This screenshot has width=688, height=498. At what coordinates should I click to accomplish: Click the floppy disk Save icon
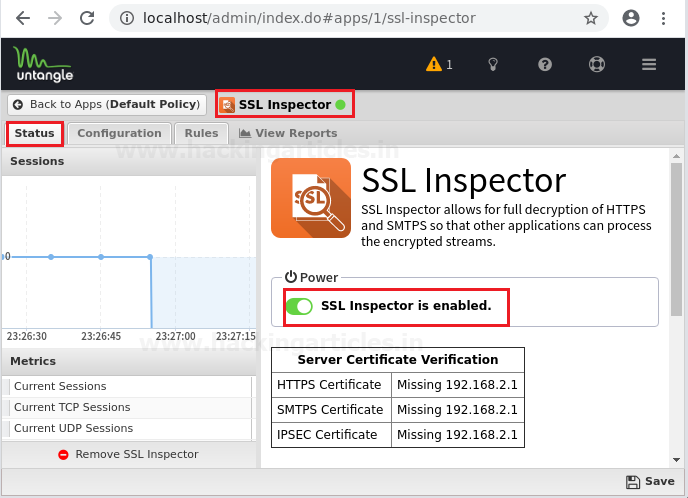[x=633, y=482]
